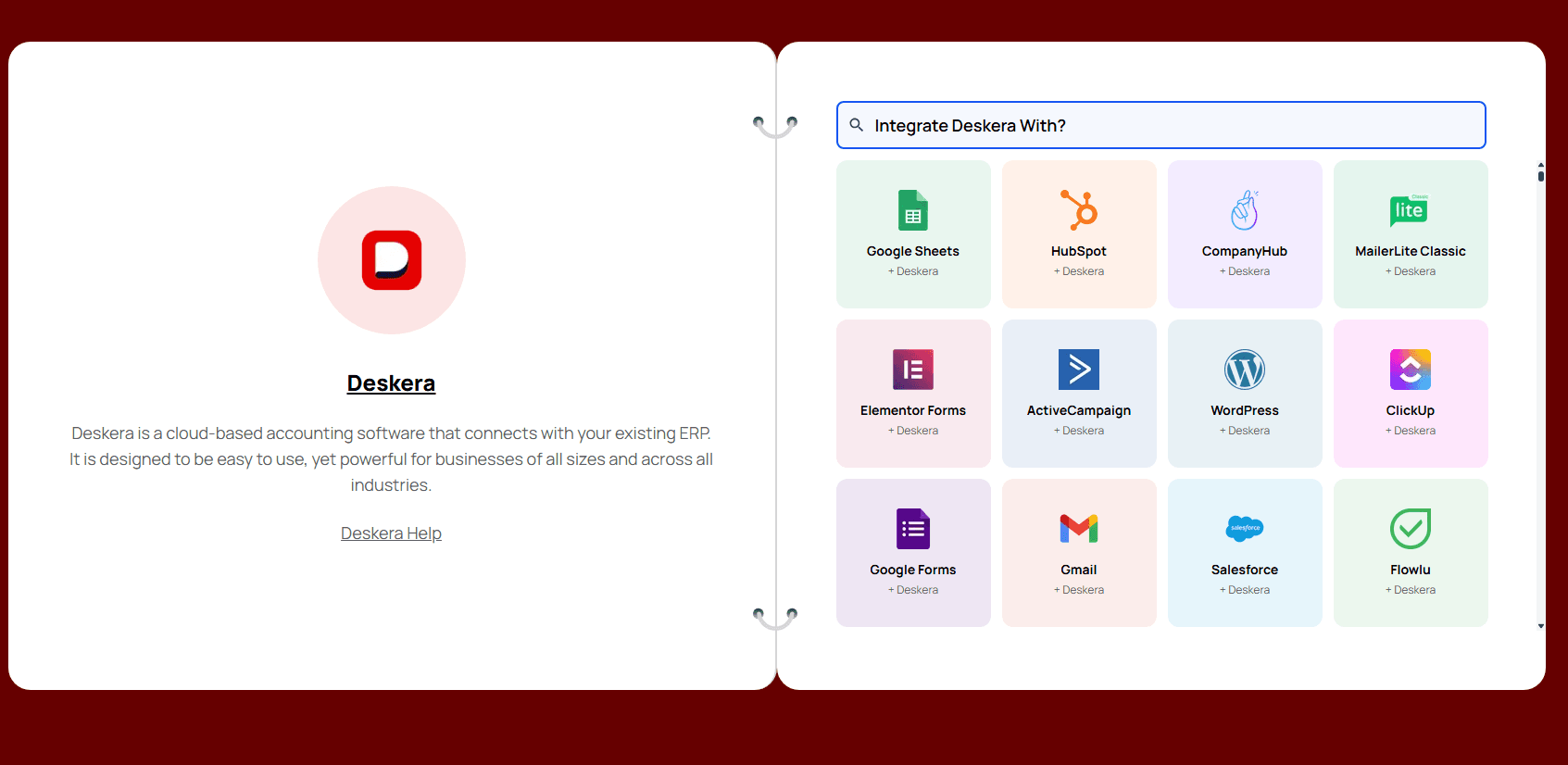Open the Gmail envelope icon
Image resolution: width=1568 pixels, height=765 pixels.
pyautogui.click(x=1079, y=528)
